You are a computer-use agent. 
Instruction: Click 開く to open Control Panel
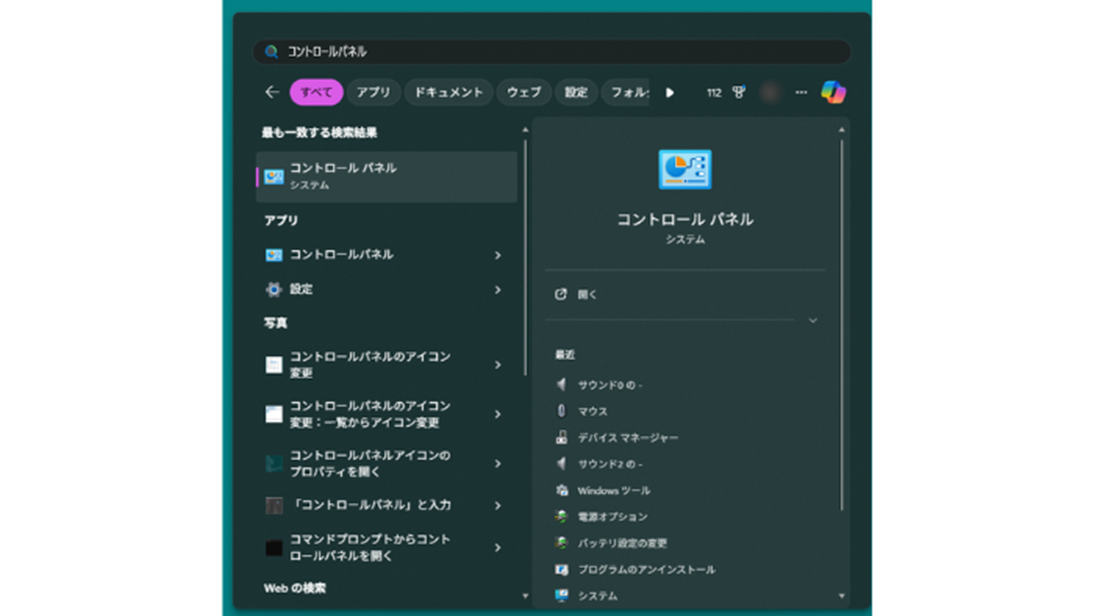[x=587, y=295]
